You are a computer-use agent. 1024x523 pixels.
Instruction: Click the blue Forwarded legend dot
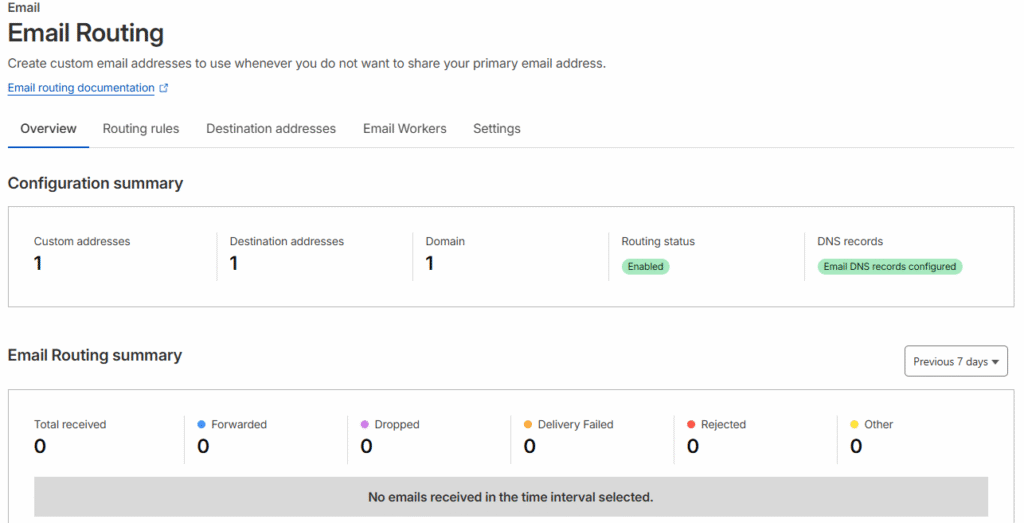[x=201, y=424]
